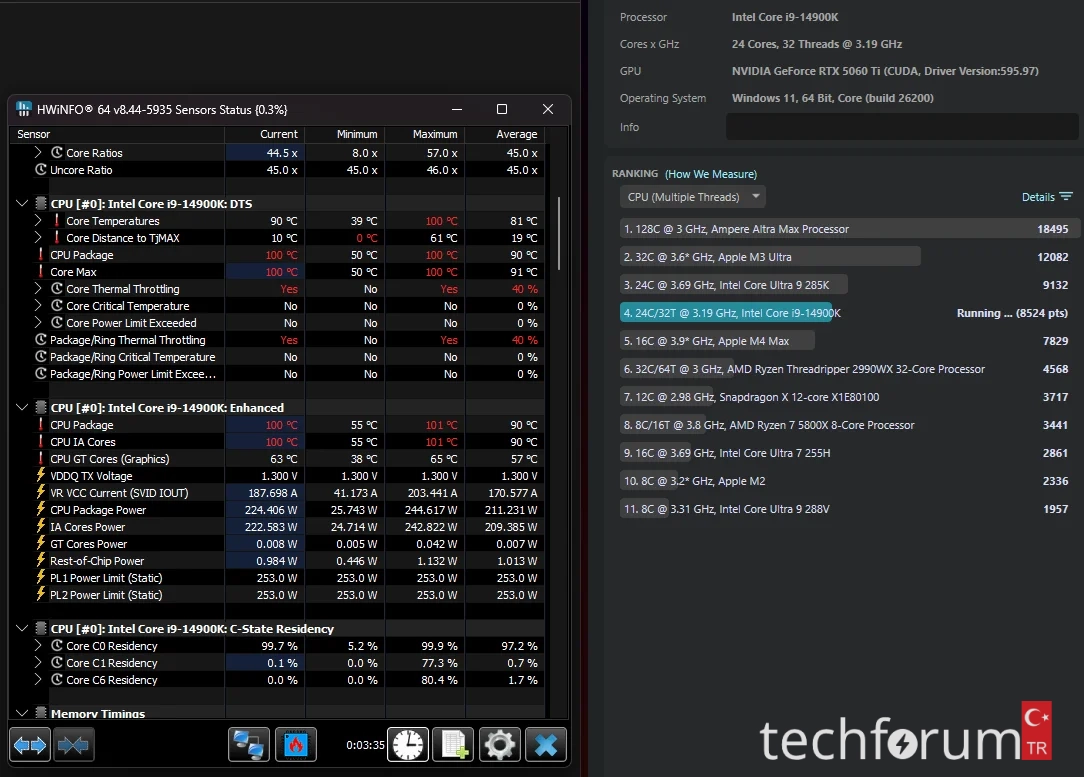Select the Ampere Altra Max Processor ranking entry
Image resolution: width=1084 pixels, height=777 pixels.
pyautogui.click(x=848, y=229)
